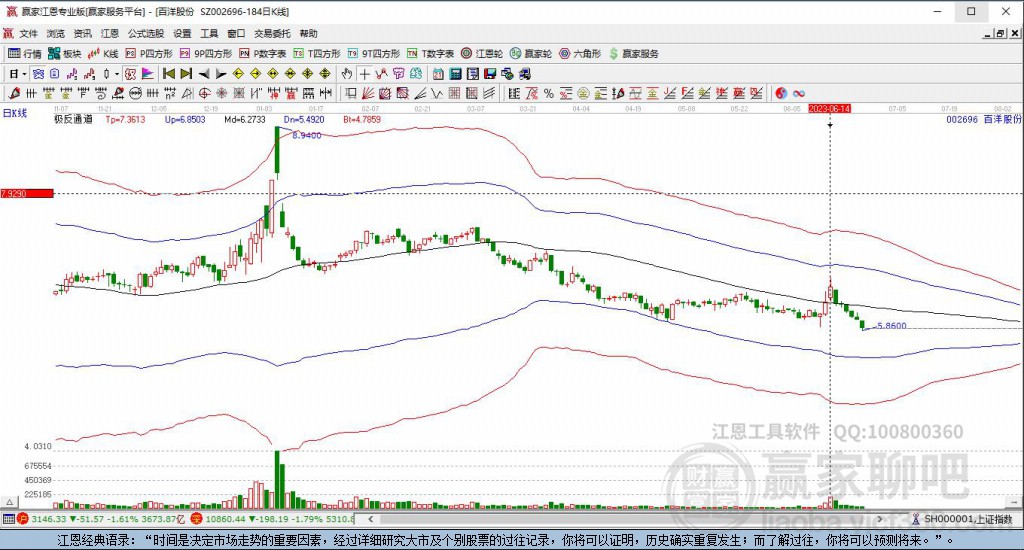The width and height of the screenshot is (1024, 550).
Task: Open the 浏览 menu
Action: coord(56,33)
